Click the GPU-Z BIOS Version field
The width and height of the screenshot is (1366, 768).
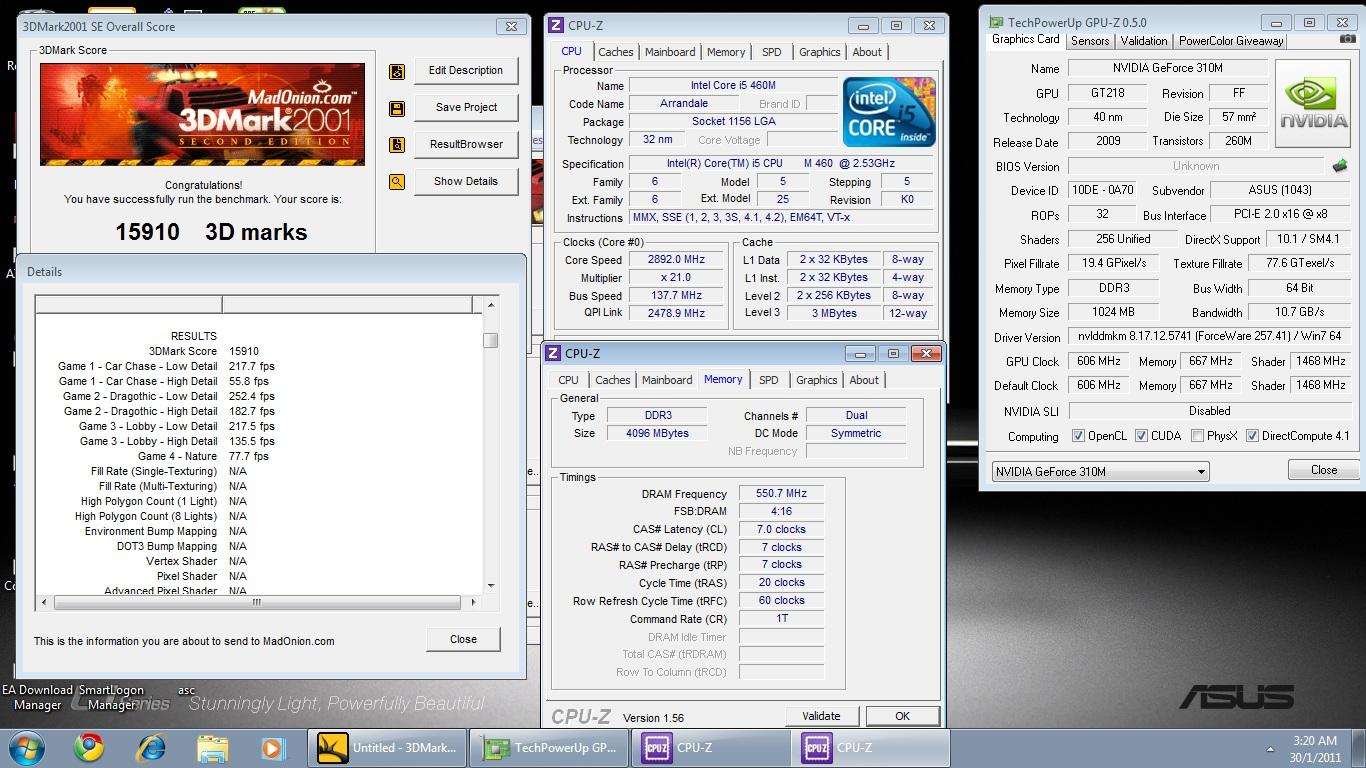pyautogui.click(x=1195, y=166)
